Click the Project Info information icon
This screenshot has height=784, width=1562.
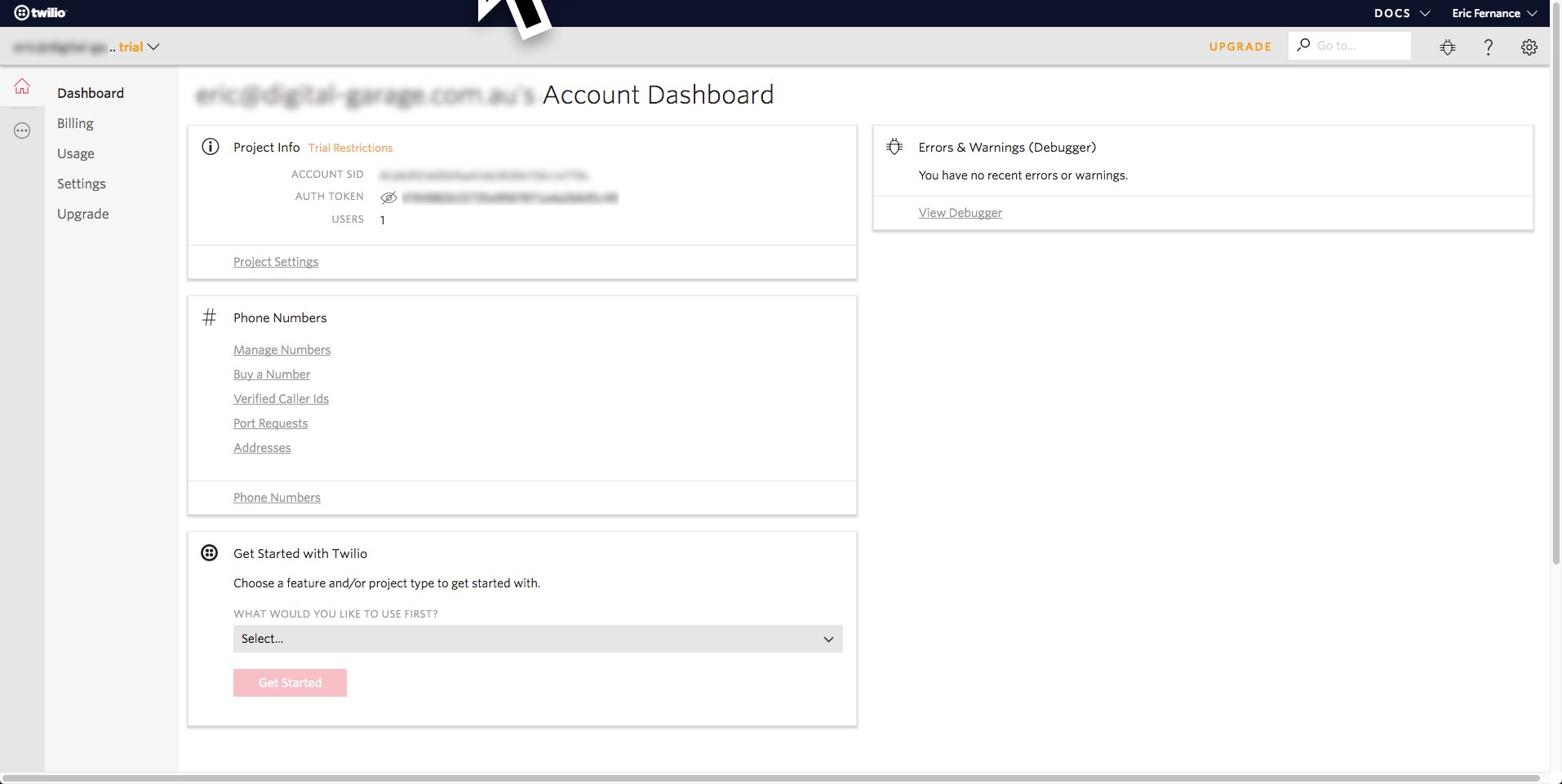click(211, 147)
